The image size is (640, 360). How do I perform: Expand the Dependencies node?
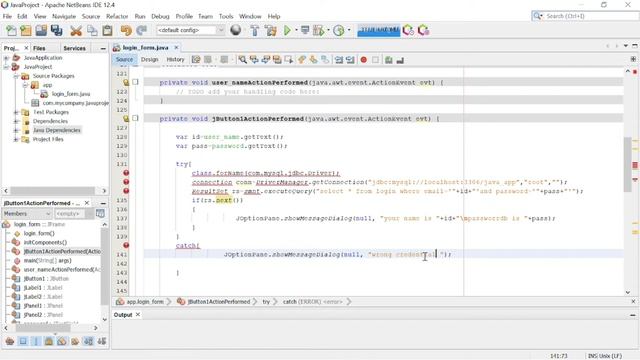[16, 121]
